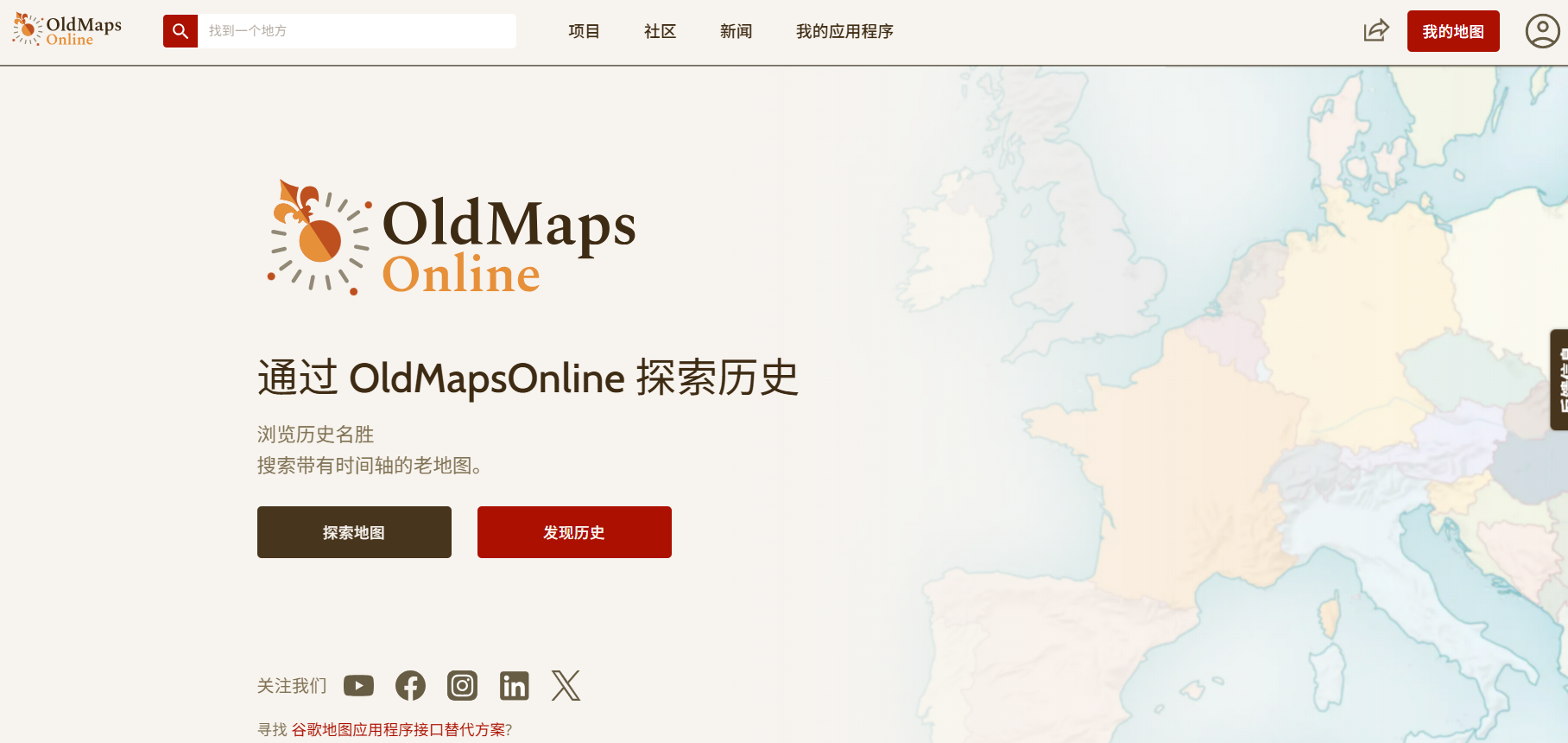Follow the 谷歌地图应用程序接口替代方案 link
This screenshot has height=743, width=1568.
398,730
